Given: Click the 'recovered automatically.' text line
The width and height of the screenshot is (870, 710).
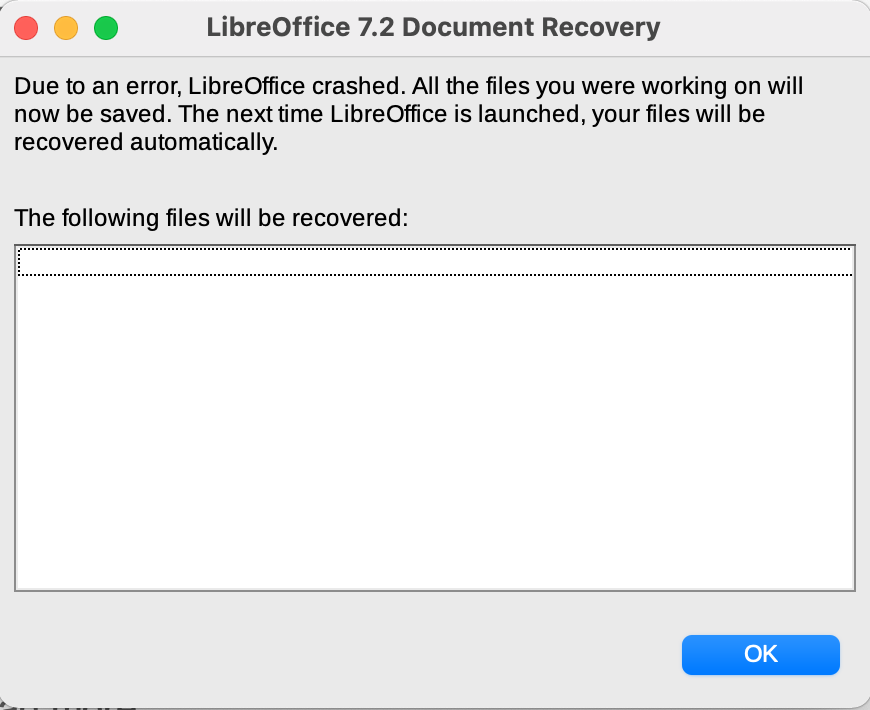Looking at the screenshot, I should click(146, 143).
